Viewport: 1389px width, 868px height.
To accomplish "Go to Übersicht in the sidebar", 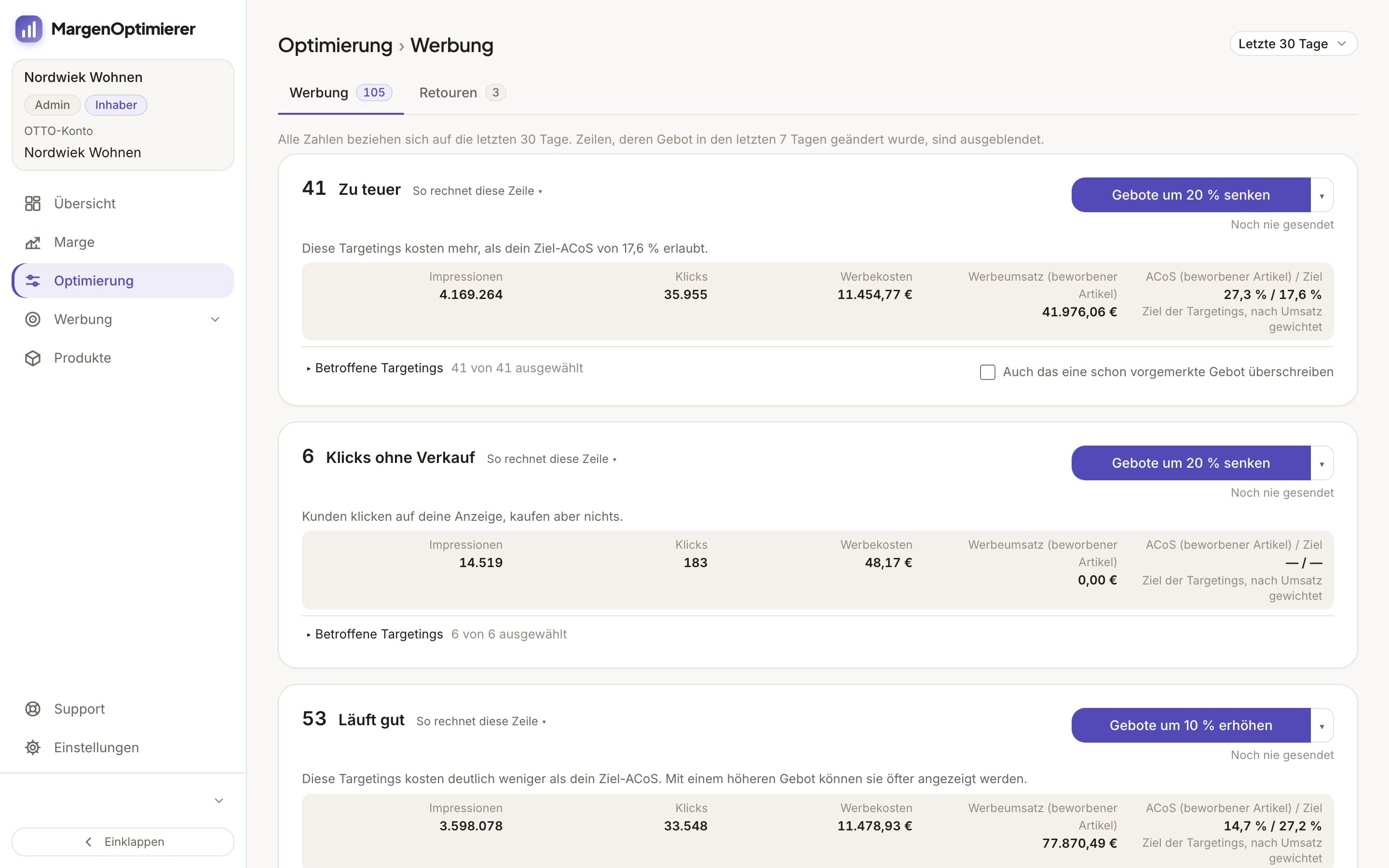I will click(123, 203).
